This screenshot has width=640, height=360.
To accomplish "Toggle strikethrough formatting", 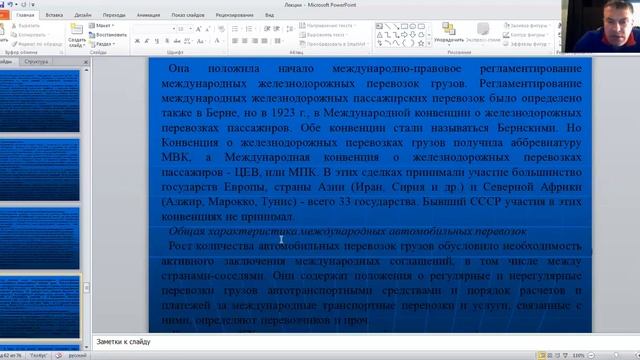I will click(x=177, y=41).
